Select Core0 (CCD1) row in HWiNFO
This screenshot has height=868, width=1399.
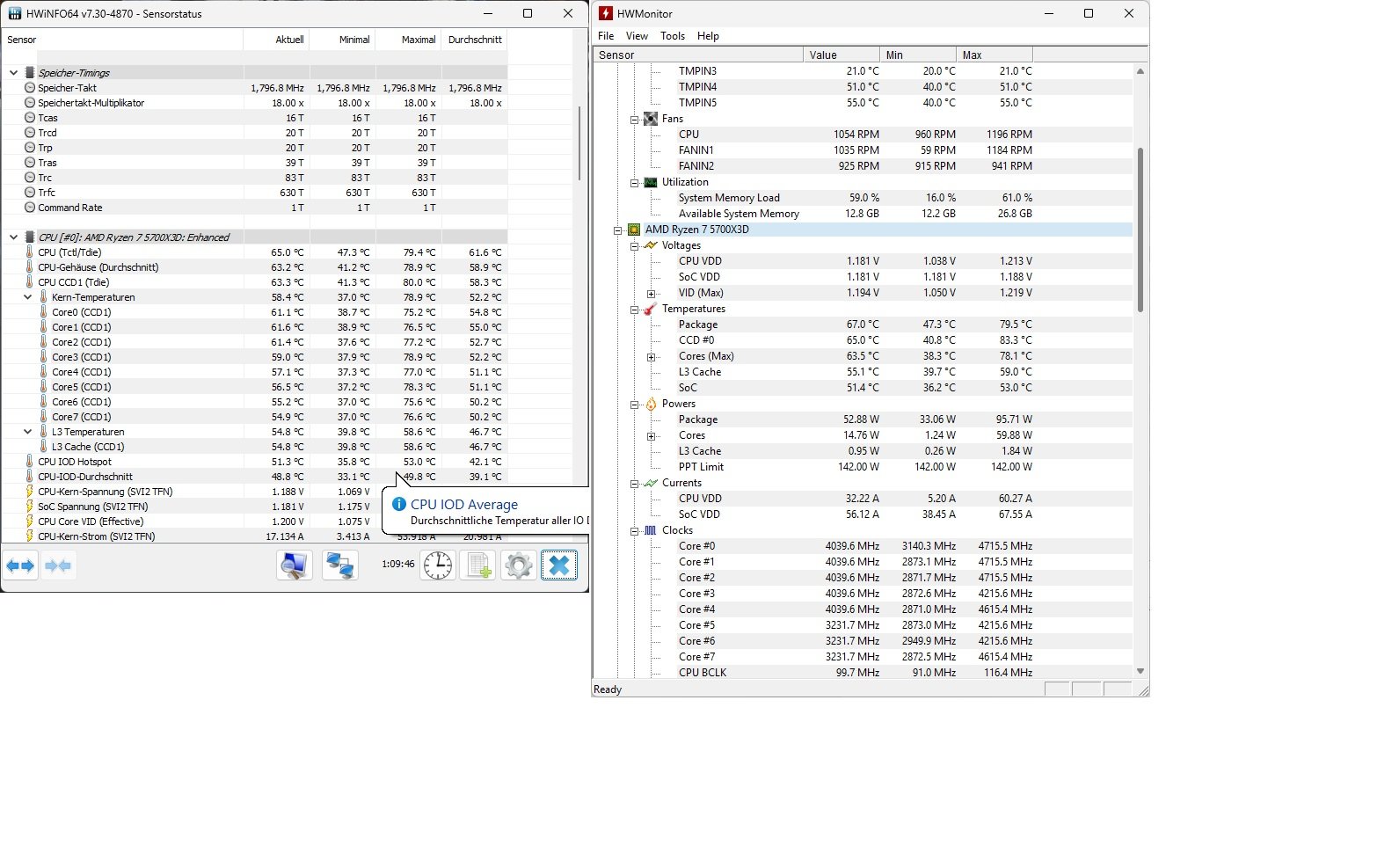254,312
